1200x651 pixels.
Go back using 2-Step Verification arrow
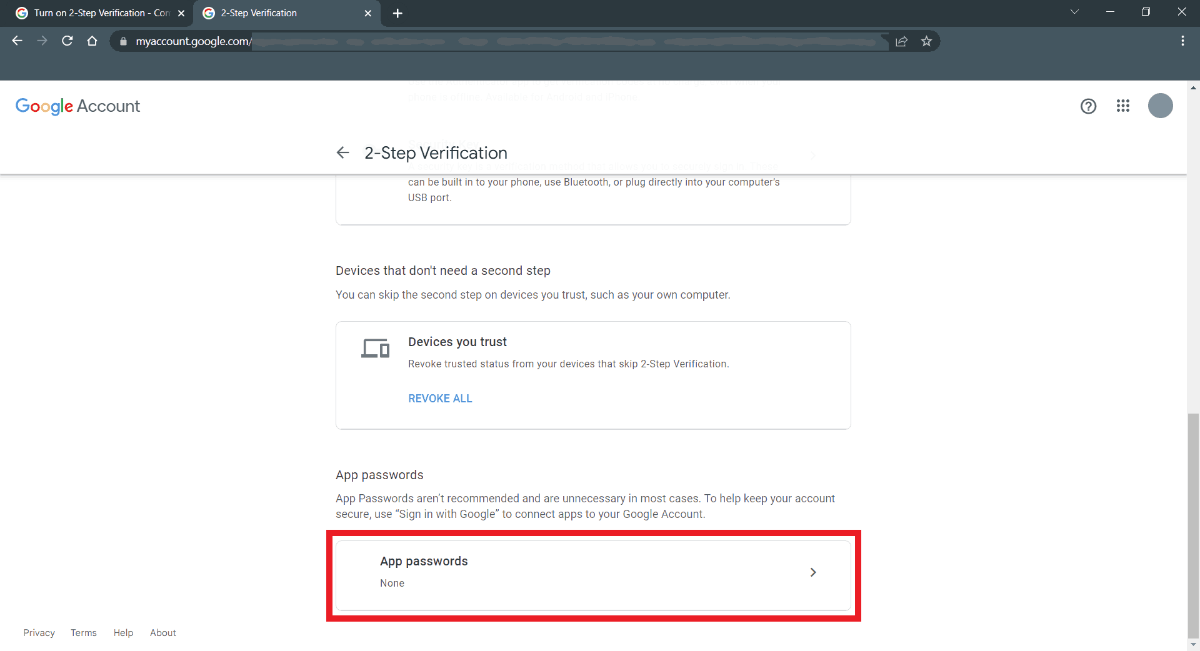[343, 153]
